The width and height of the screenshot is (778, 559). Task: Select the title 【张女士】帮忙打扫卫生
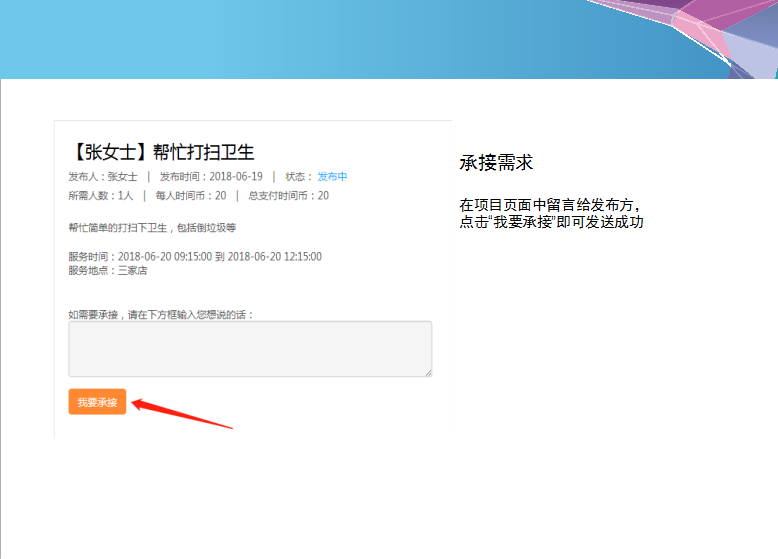pos(162,152)
